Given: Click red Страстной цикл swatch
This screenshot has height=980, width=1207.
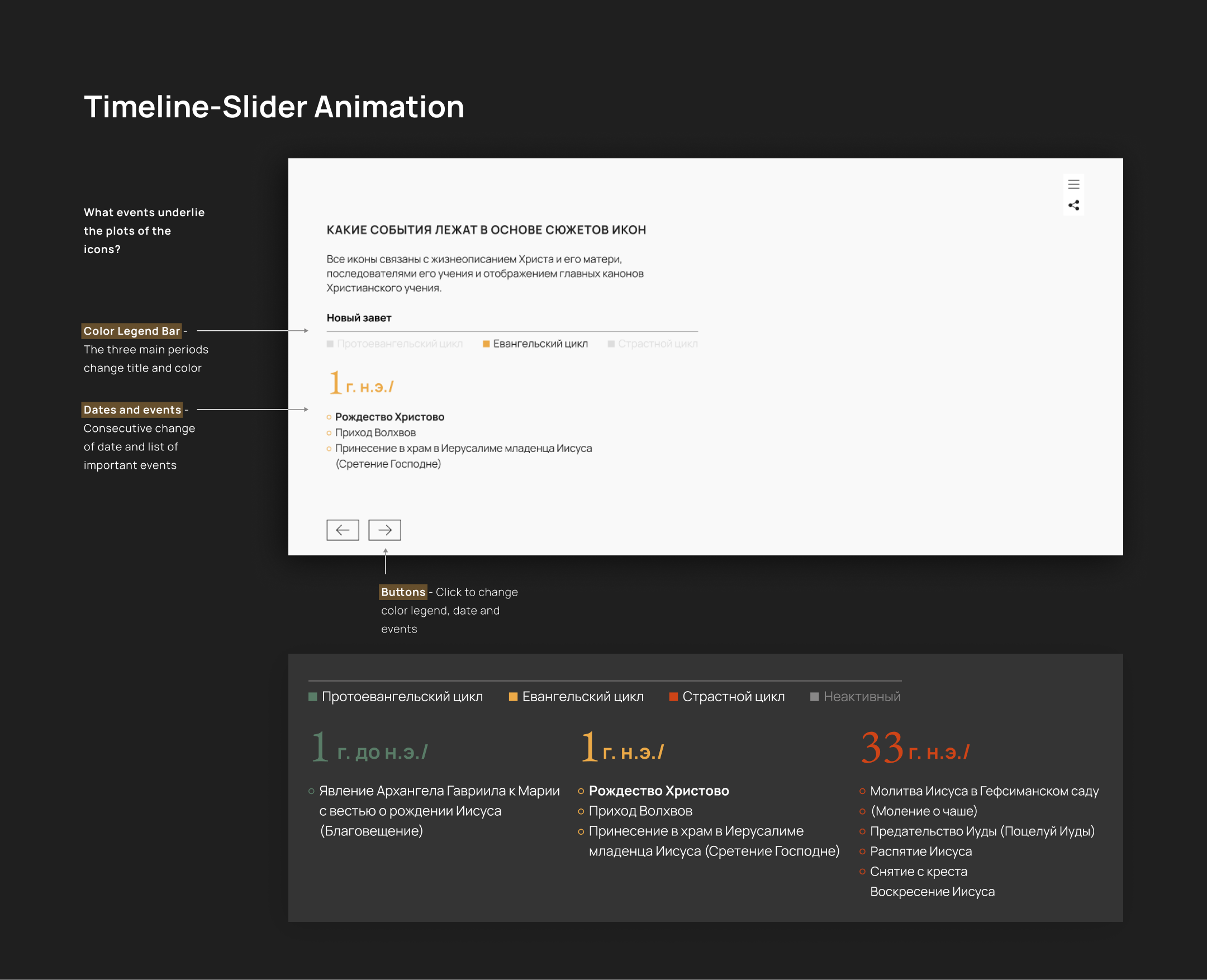Looking at the screenshot, I should click(x=673, y=697).
